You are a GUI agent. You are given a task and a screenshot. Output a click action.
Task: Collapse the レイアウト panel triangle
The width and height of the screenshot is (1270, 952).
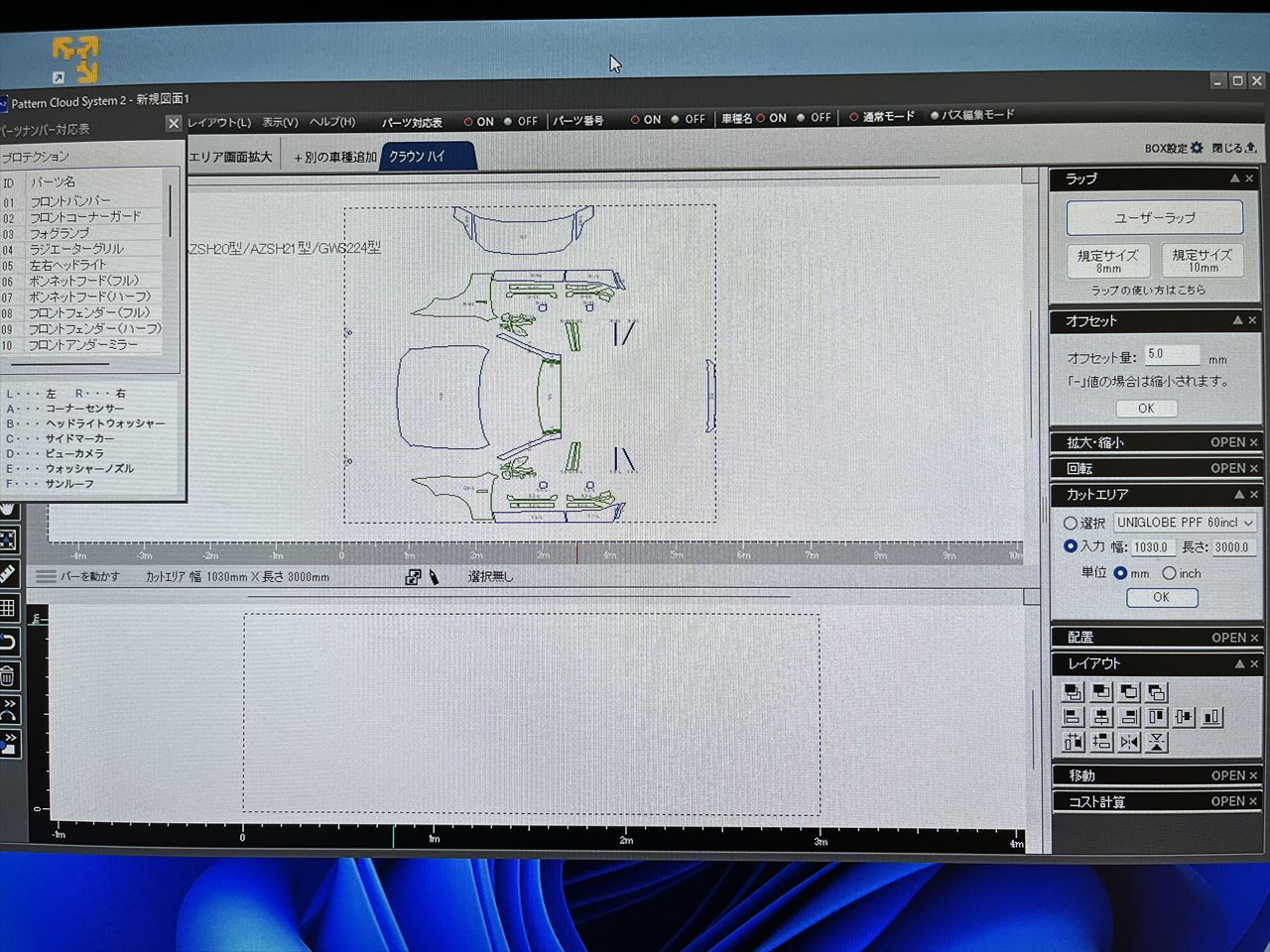coord(1239,663)
